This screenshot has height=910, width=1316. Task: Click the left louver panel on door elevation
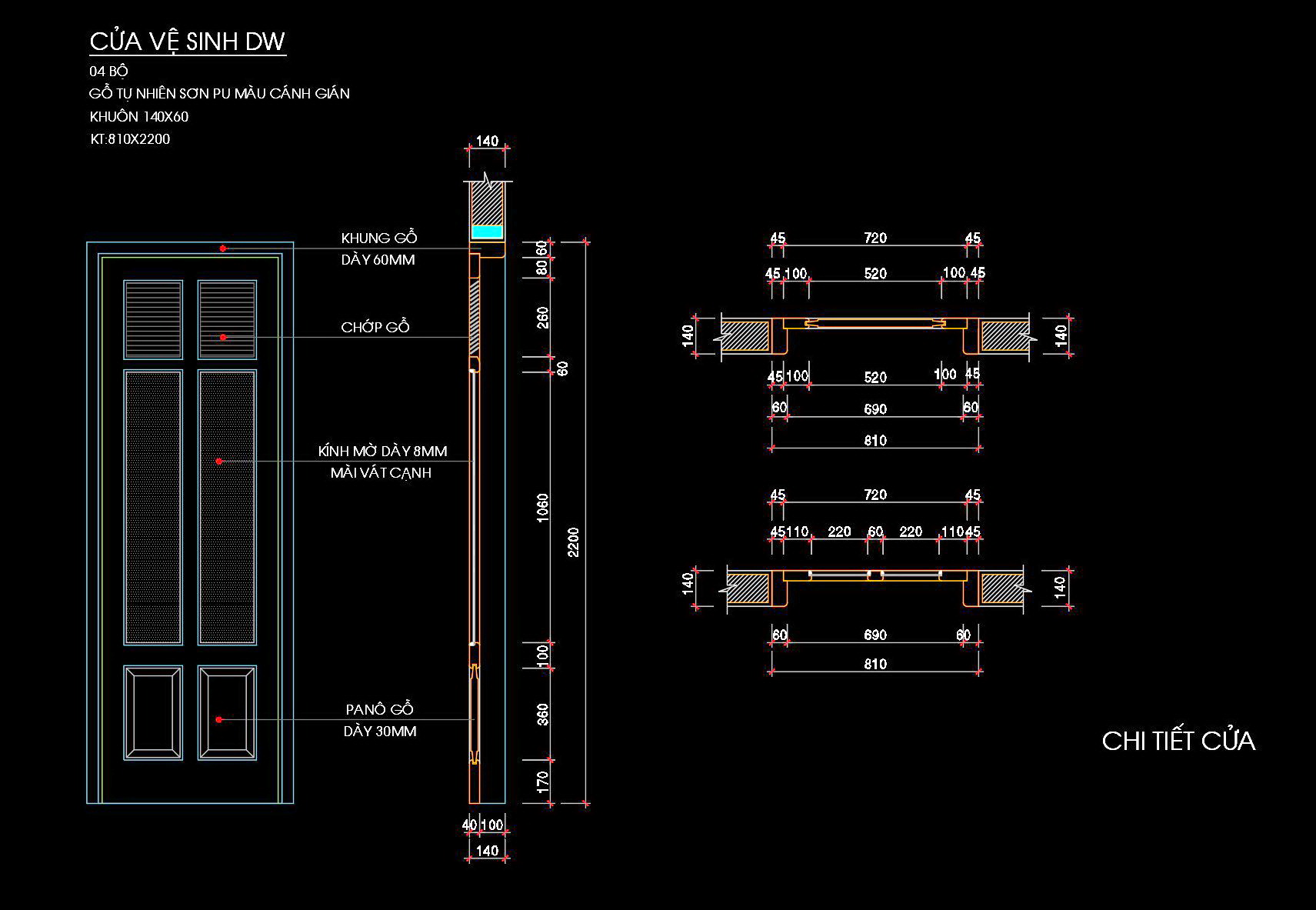point(153,319)
